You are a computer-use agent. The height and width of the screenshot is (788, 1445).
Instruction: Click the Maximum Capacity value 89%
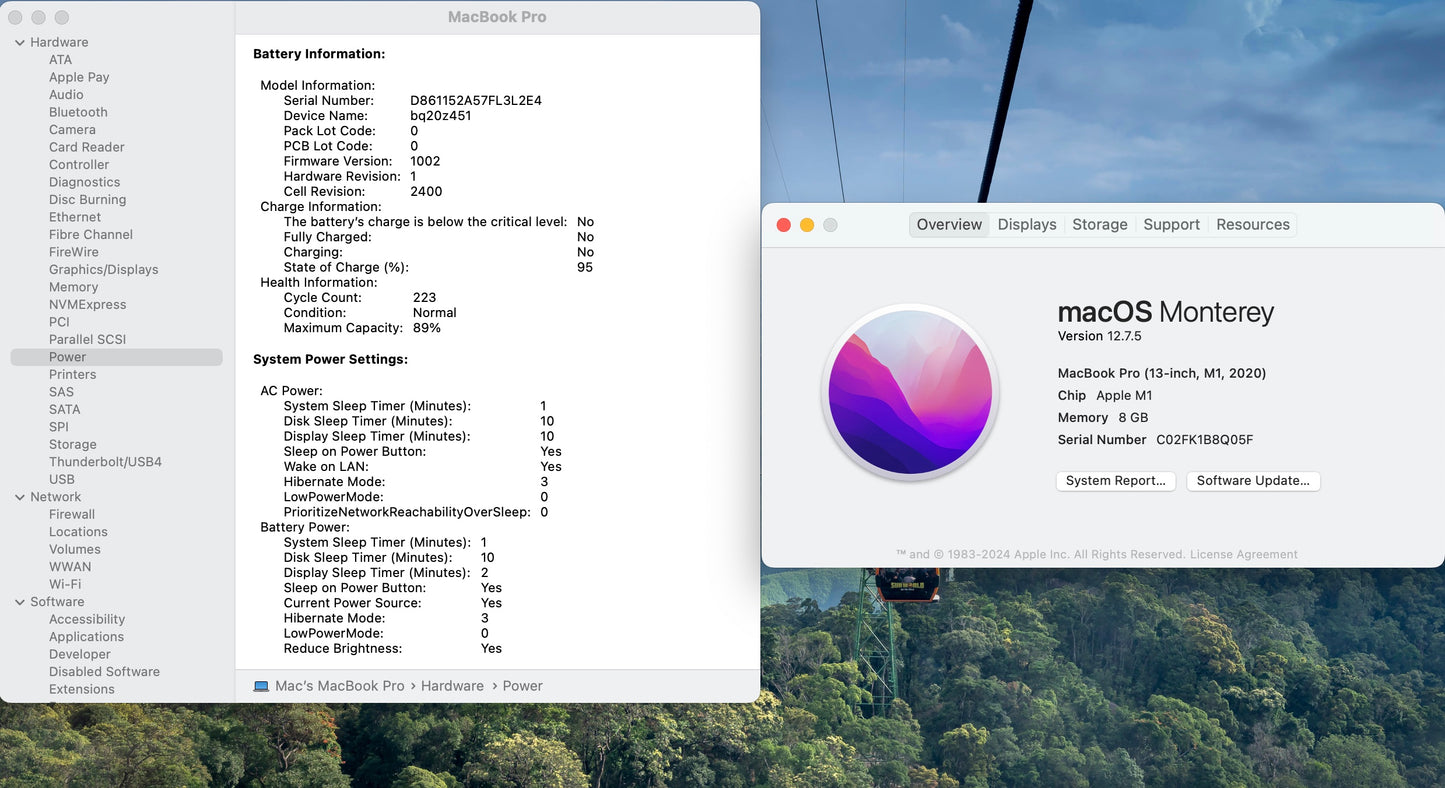427,328
